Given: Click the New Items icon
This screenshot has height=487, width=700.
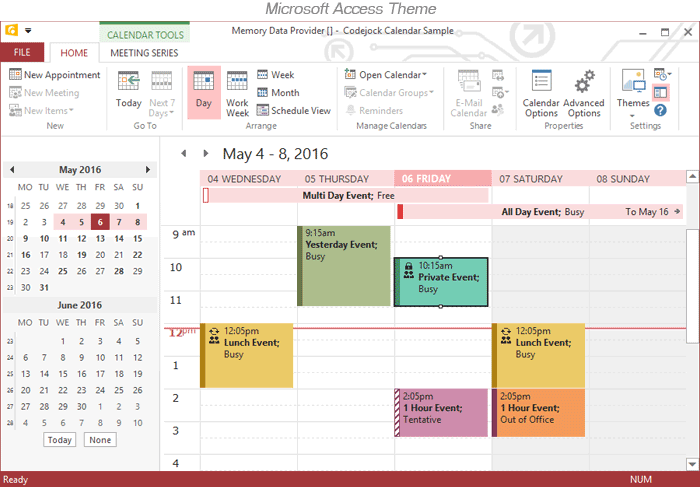Looking at the screenshot, I should point(15,110).
